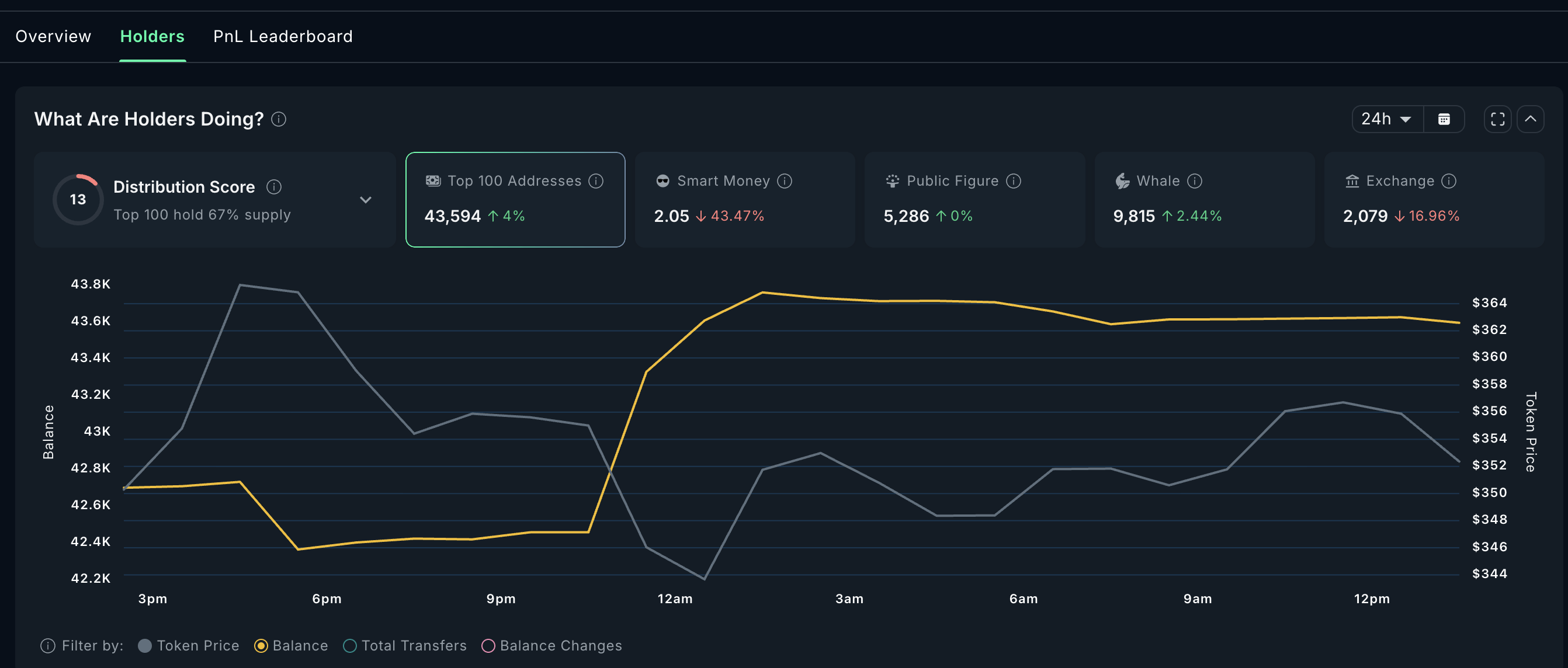
Task: Open the 24h time range dropdown
Action: [1387, 119]
